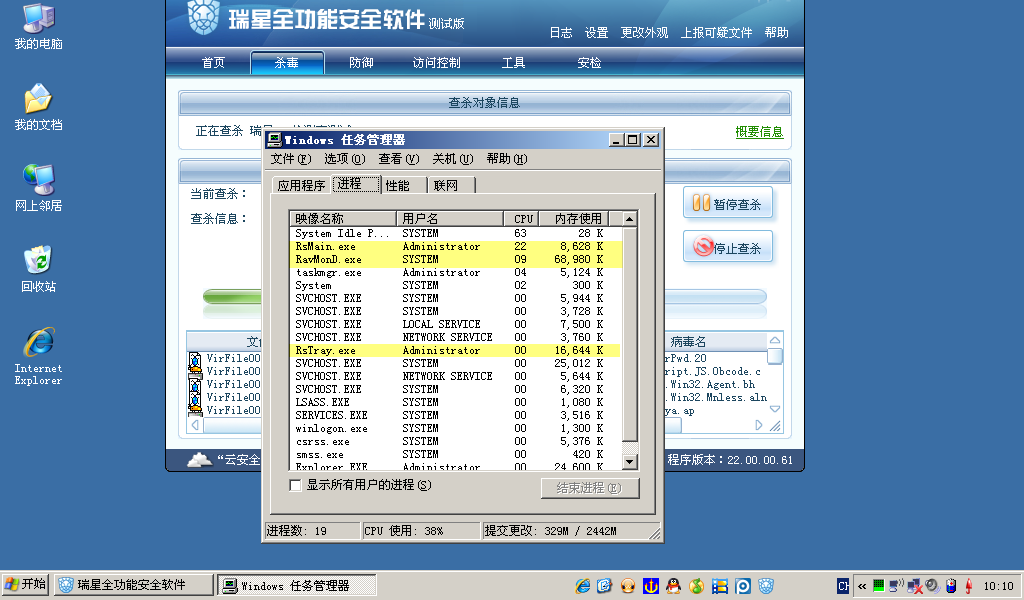This screenshot has width=1024, height=600.
Task: Open the 安检 tab in Rising
Action: point(589,63)
